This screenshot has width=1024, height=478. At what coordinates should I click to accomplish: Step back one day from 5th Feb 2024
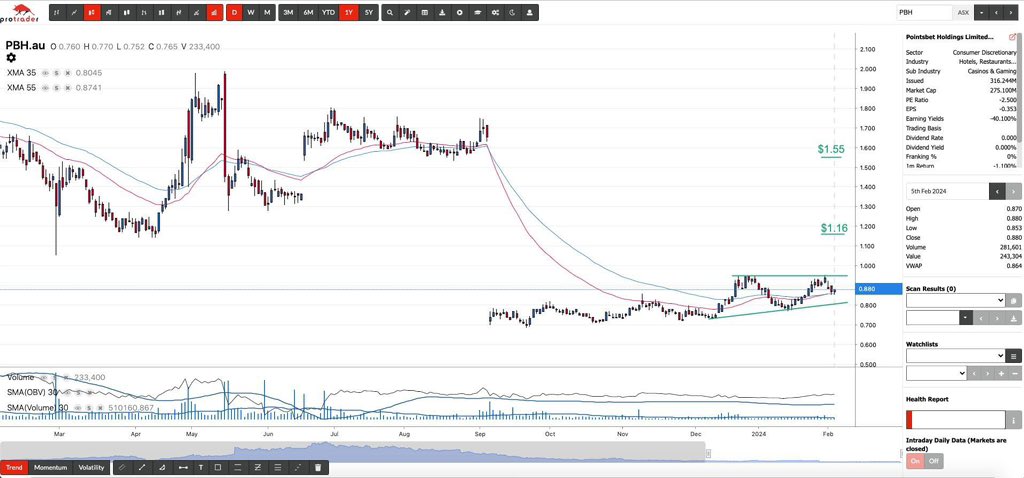tap(997, 191)
